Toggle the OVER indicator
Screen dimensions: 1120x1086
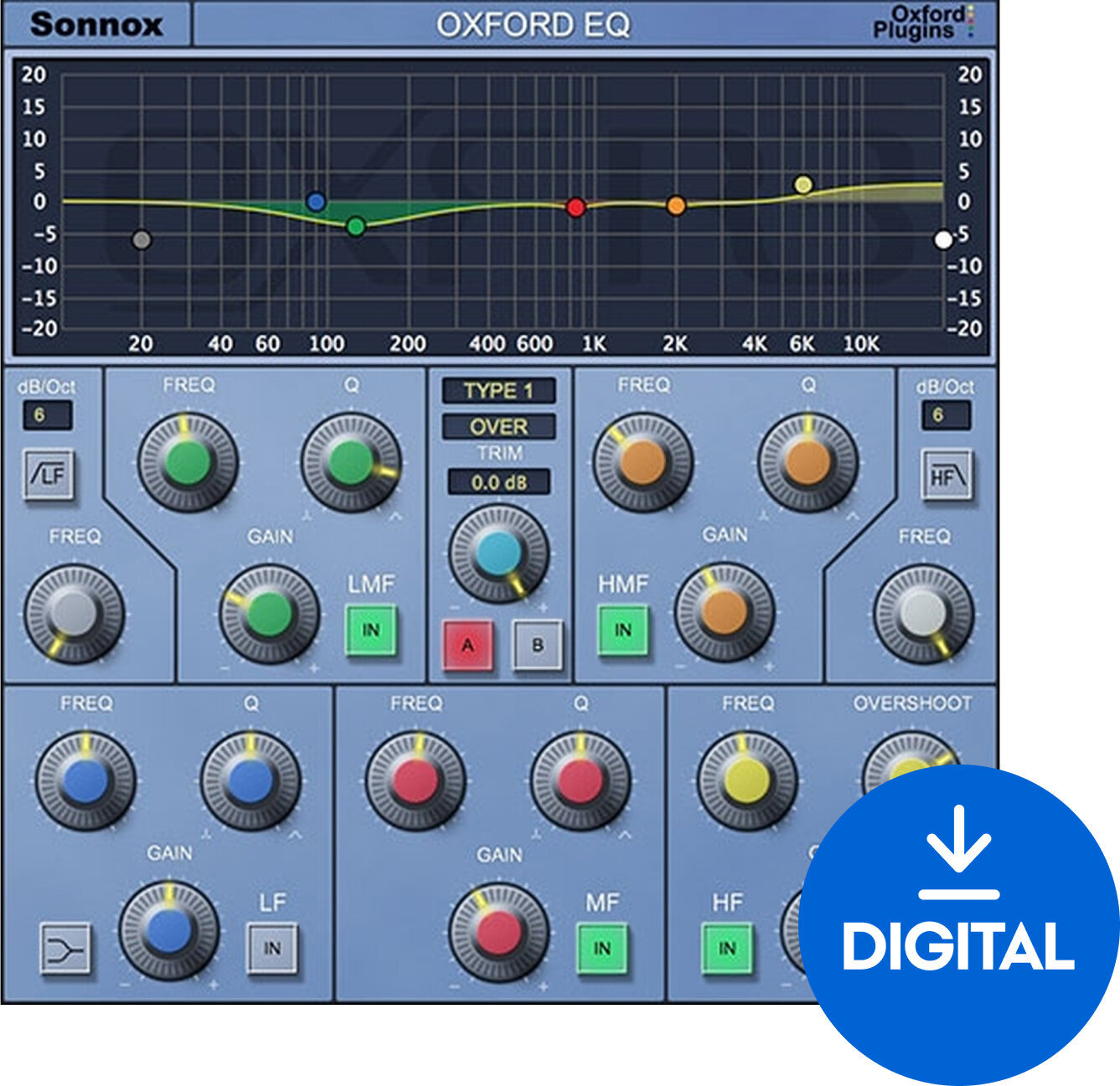(x=501, y=427)
